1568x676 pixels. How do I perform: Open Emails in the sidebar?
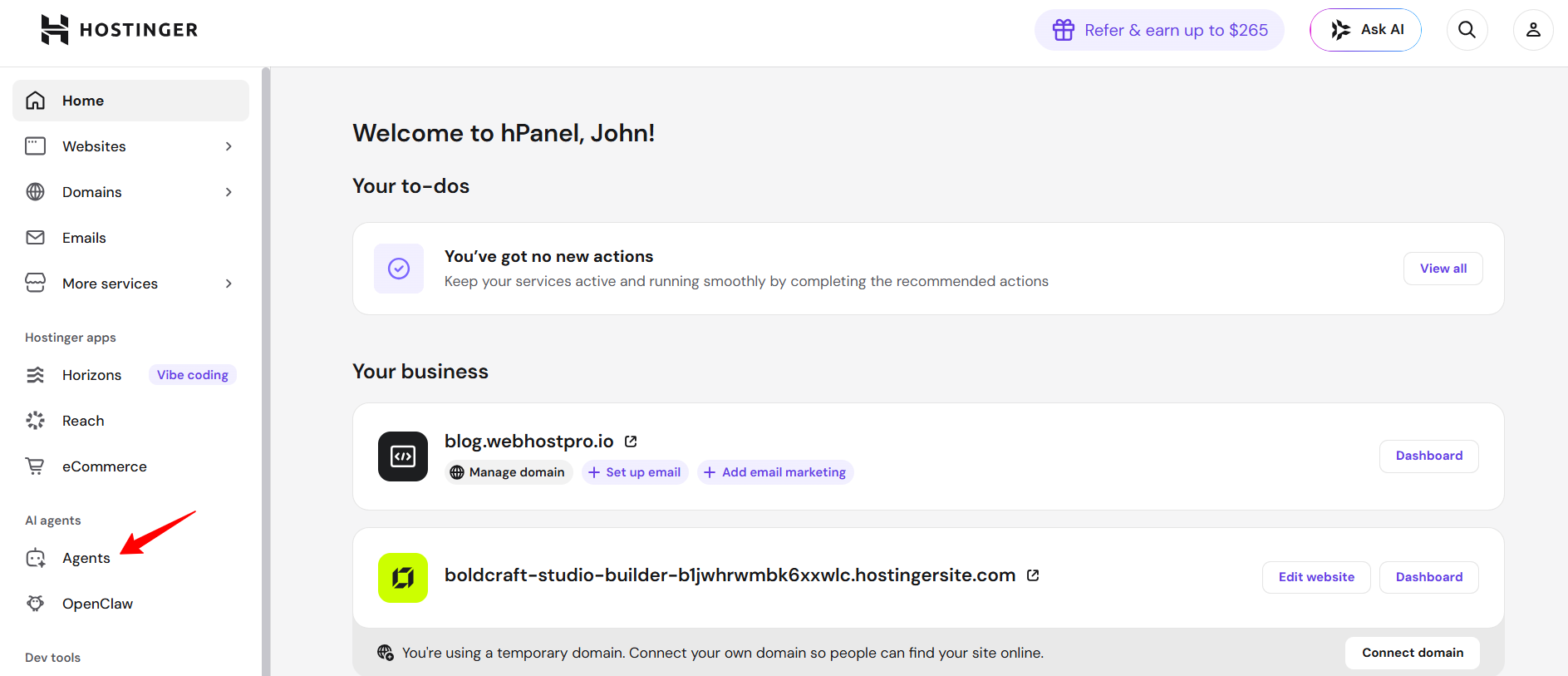tap(130, 238)
